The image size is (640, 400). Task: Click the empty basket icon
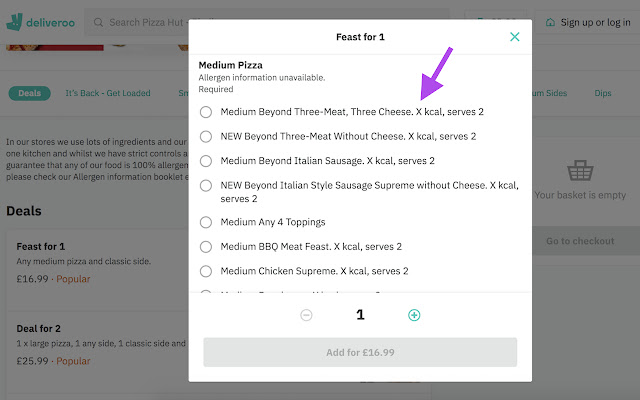tap(580, 170)
